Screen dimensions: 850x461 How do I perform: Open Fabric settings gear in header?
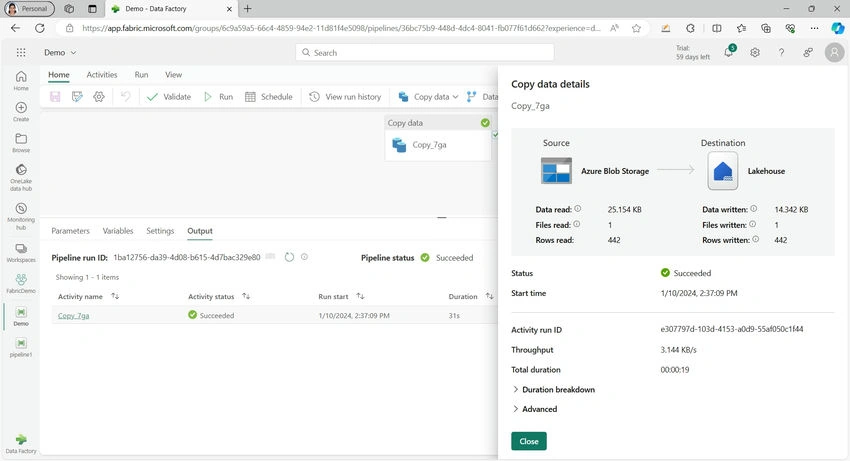pyautogui.click(x=755, y=53)
